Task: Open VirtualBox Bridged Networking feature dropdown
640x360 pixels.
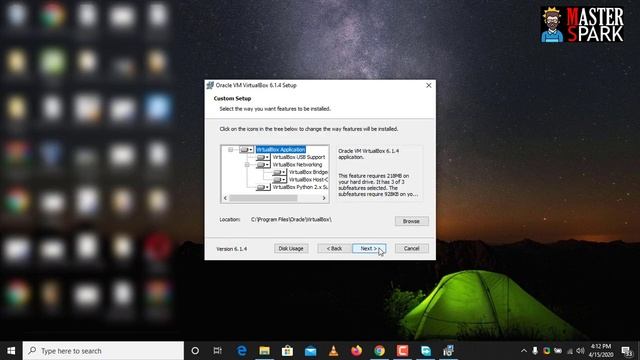Action: (x=279, y=172)
